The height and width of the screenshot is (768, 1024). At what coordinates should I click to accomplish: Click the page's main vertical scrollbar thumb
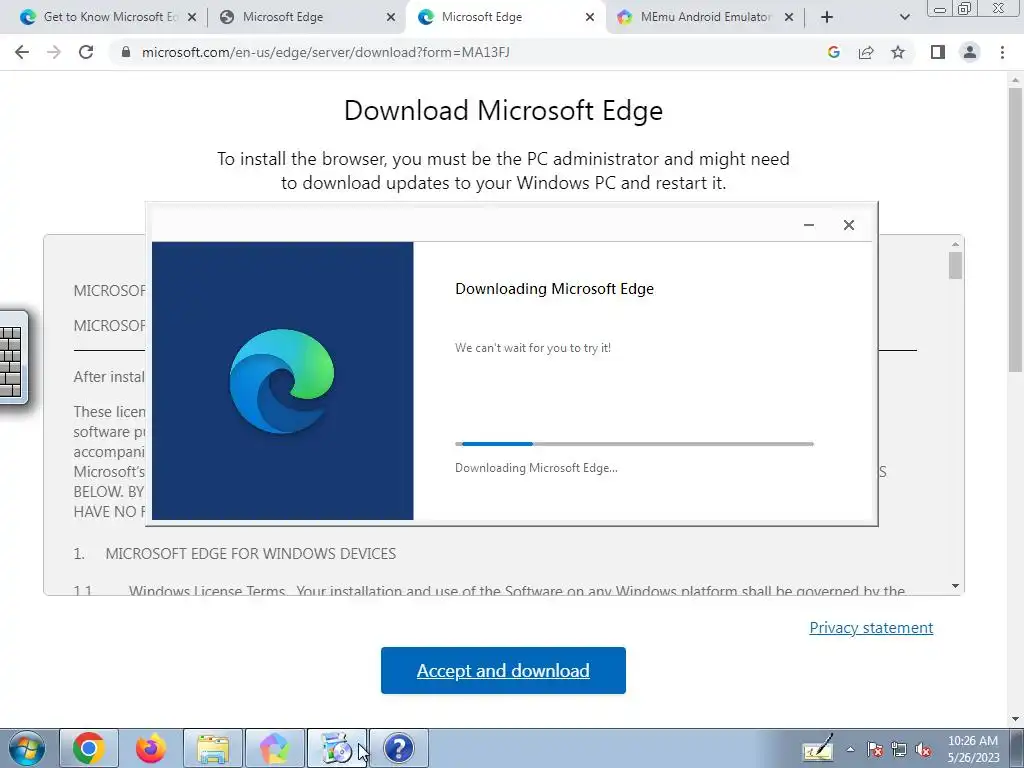click(x=1015, y=230)
